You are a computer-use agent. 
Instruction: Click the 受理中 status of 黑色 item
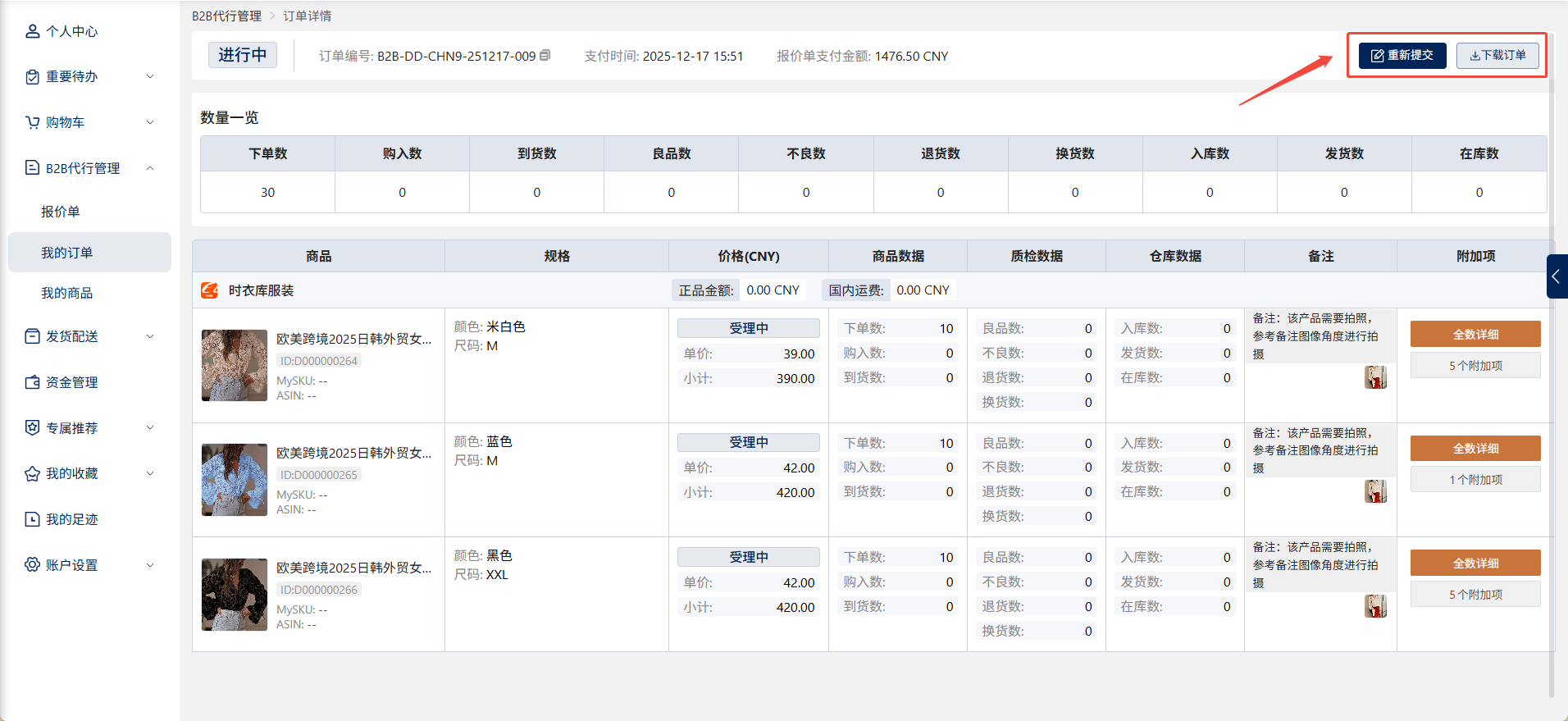pyautogui.click(x=749, y=557)
